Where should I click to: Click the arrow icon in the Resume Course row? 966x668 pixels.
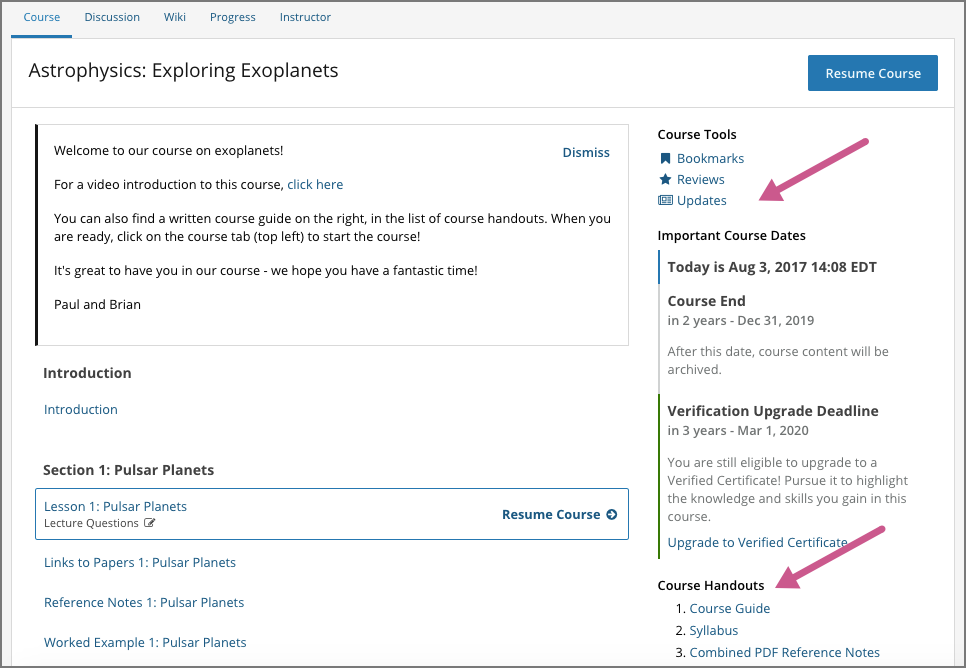pos(610,514)
